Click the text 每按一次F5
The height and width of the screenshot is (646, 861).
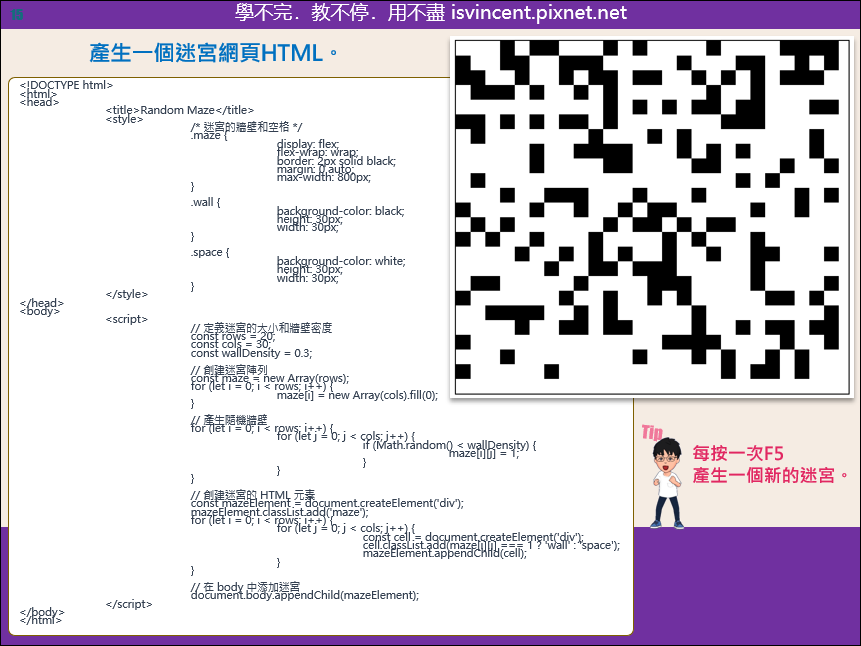coord(737,453)
